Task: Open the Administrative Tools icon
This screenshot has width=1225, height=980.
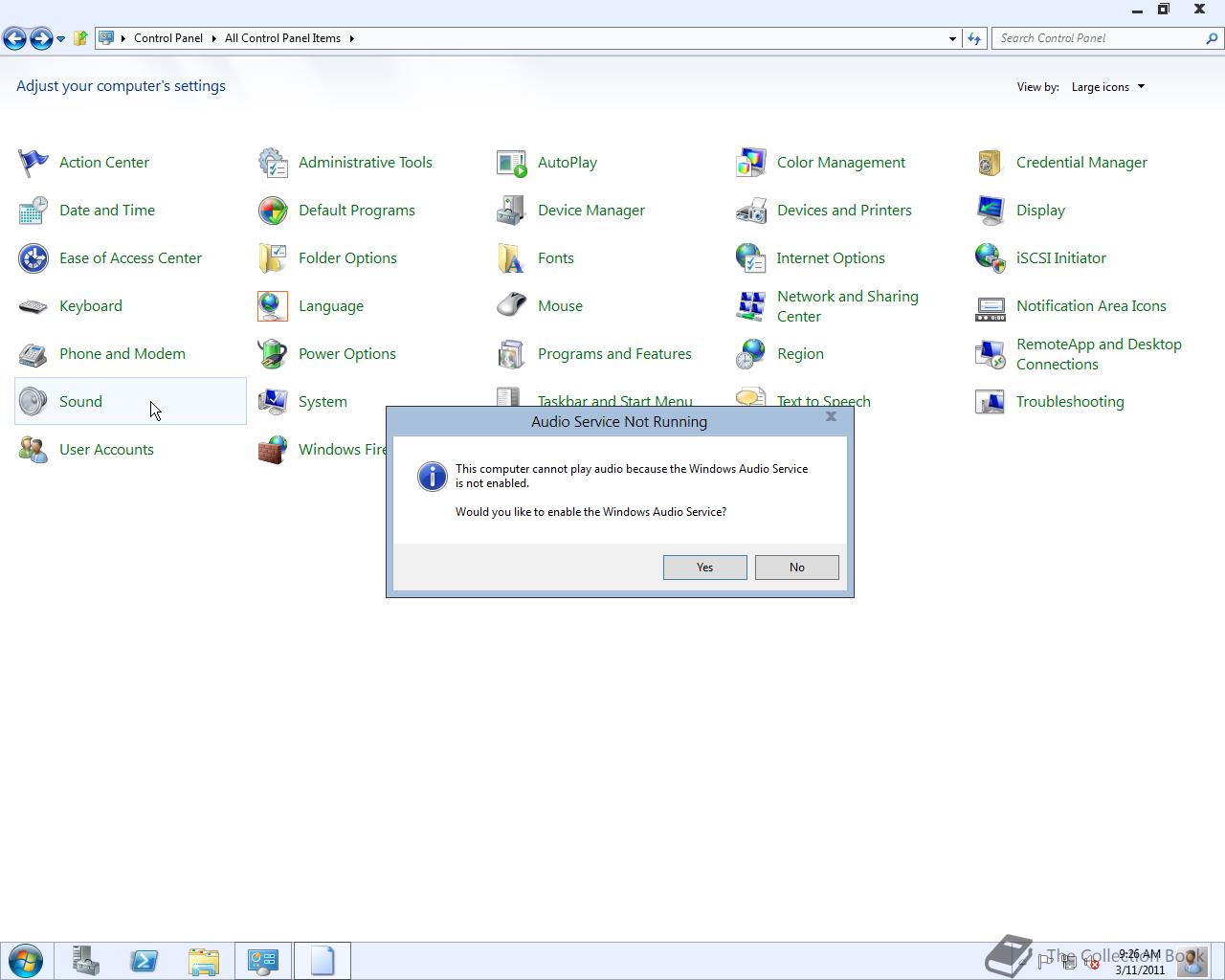Action: (273, 163)
